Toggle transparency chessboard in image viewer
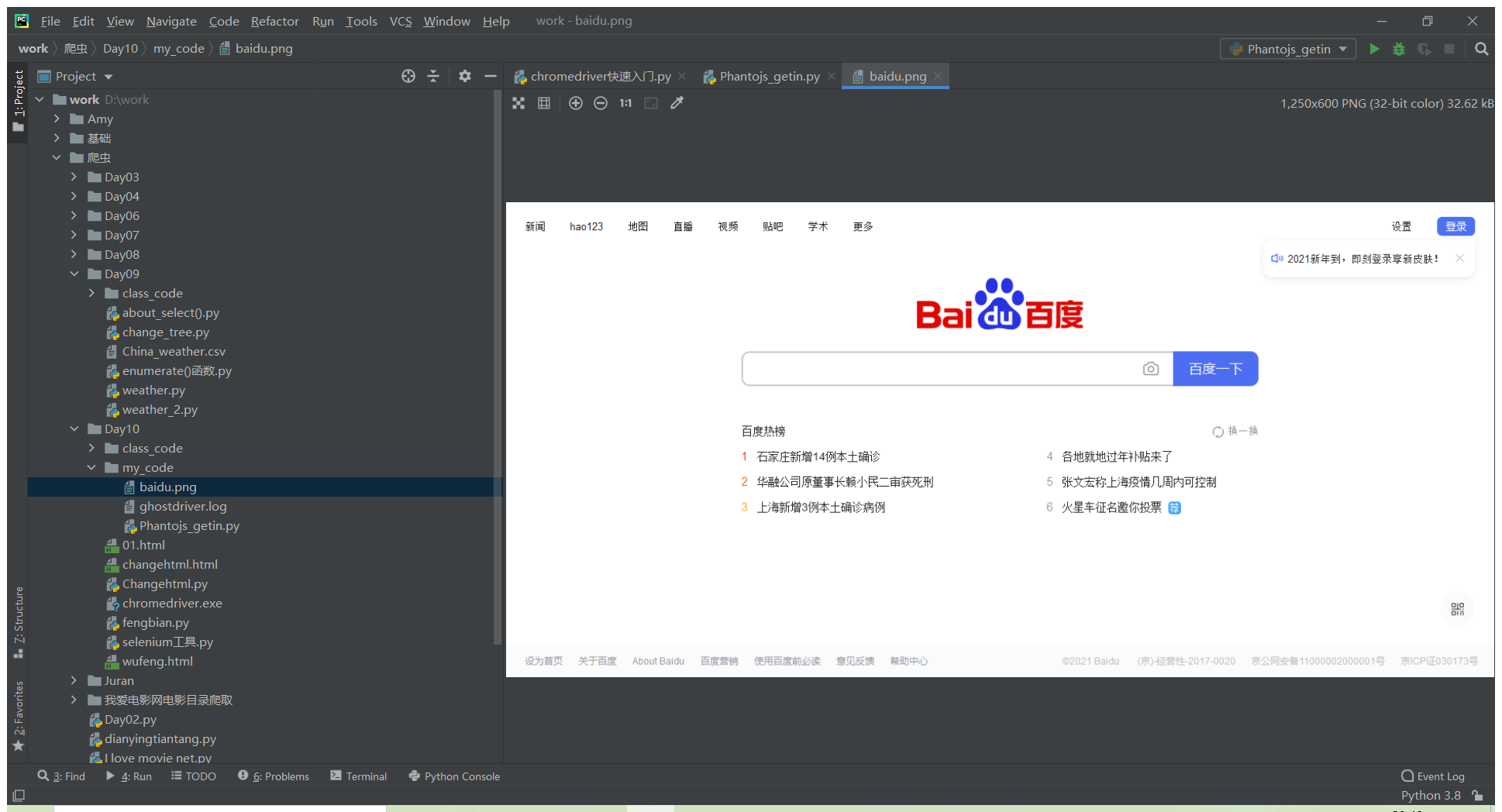The width and height of the screenshot is (1502, 812). coord(518,103)
